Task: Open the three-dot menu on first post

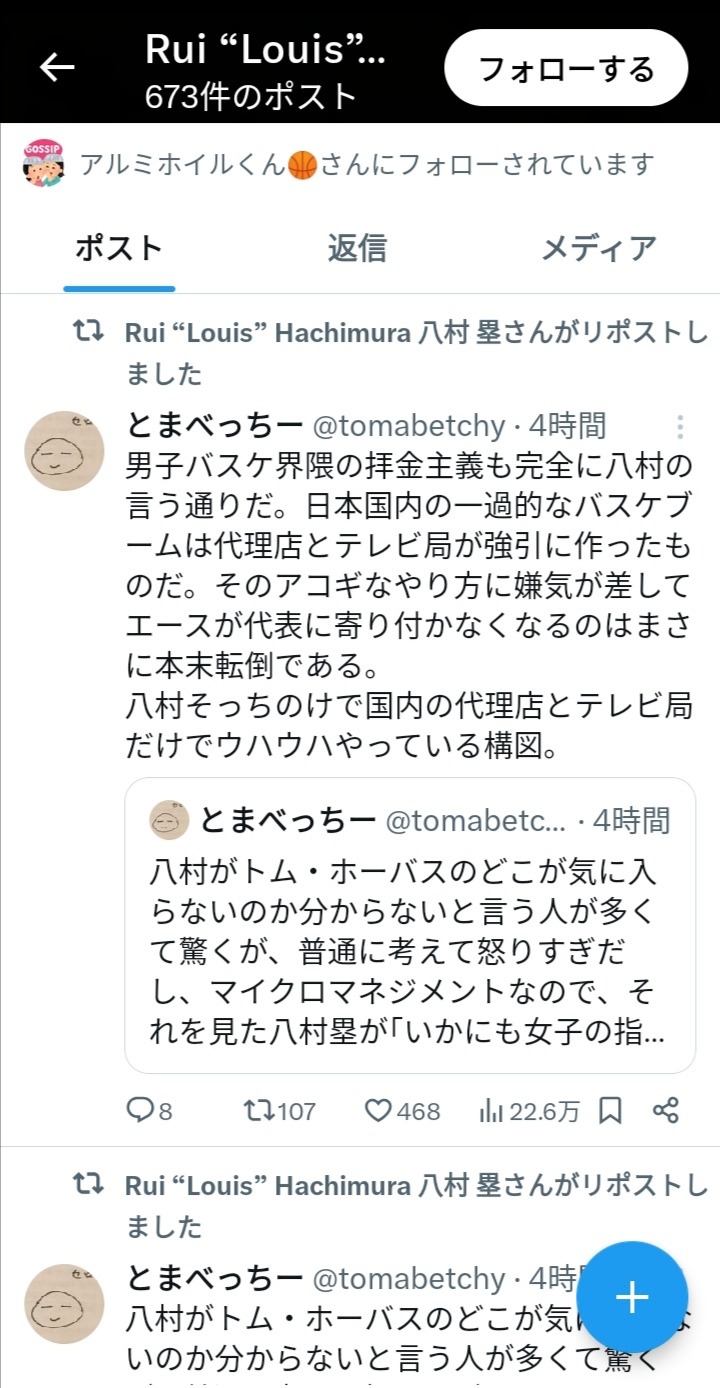Action: (680, 428)
